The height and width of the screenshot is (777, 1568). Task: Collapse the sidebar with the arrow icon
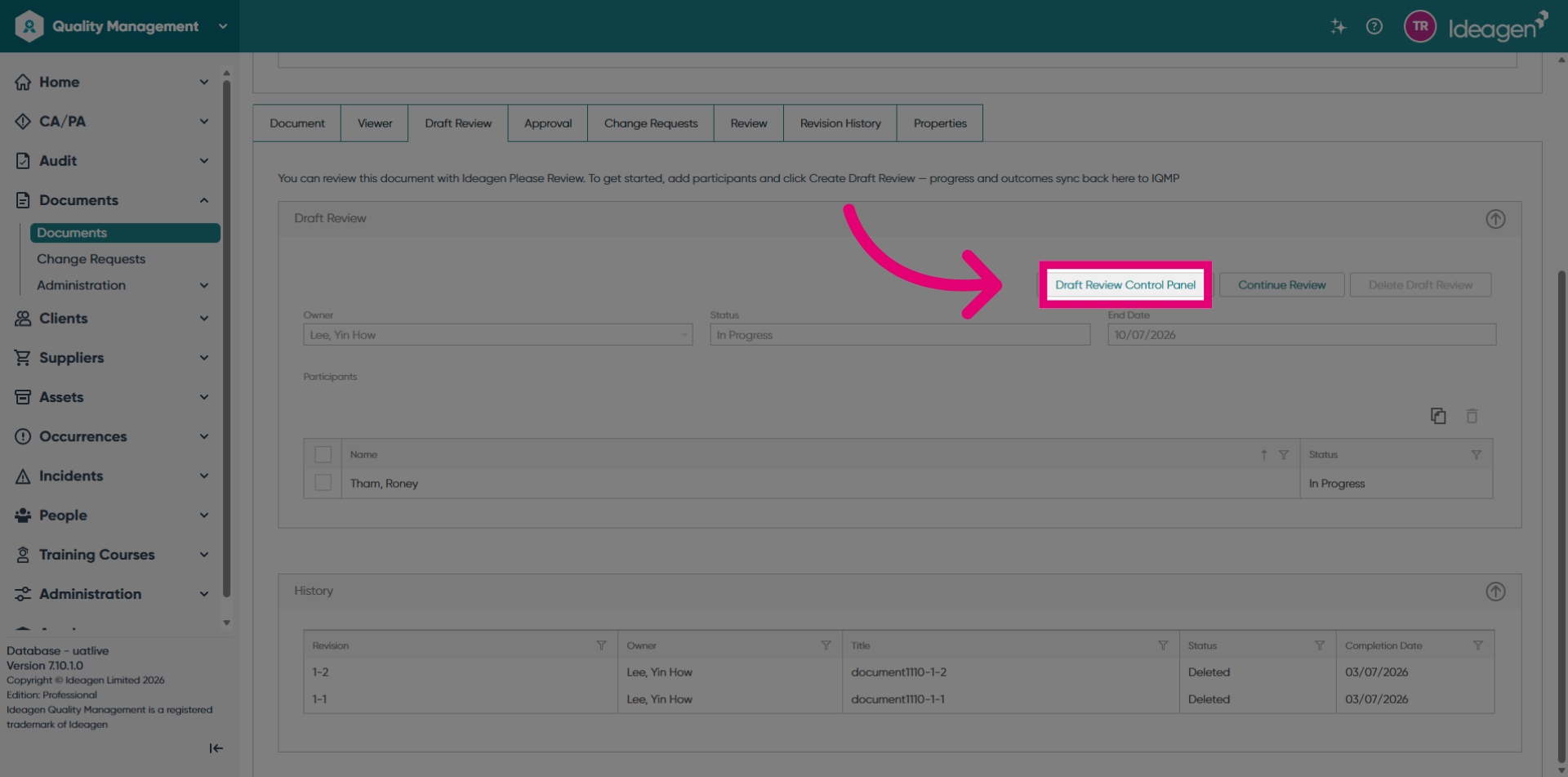pos(216,748)
